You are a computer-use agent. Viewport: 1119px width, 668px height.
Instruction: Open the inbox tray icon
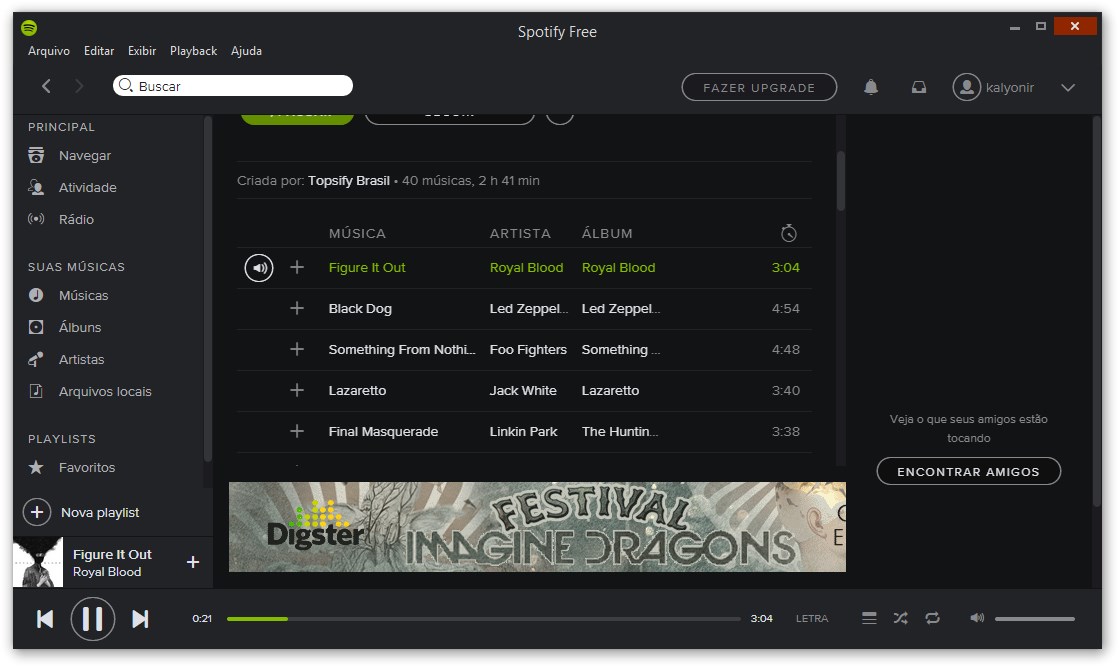pyautogui.click(x=918, y=87)
